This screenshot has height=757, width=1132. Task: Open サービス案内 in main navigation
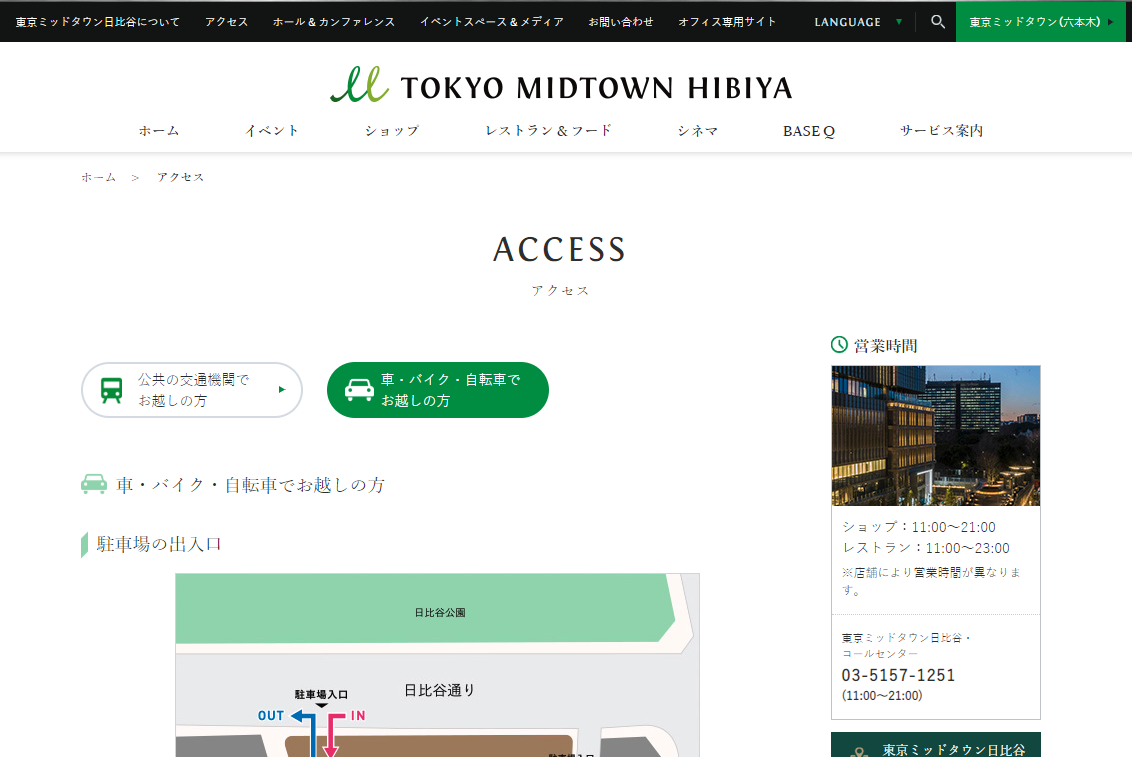pos(941,131)
